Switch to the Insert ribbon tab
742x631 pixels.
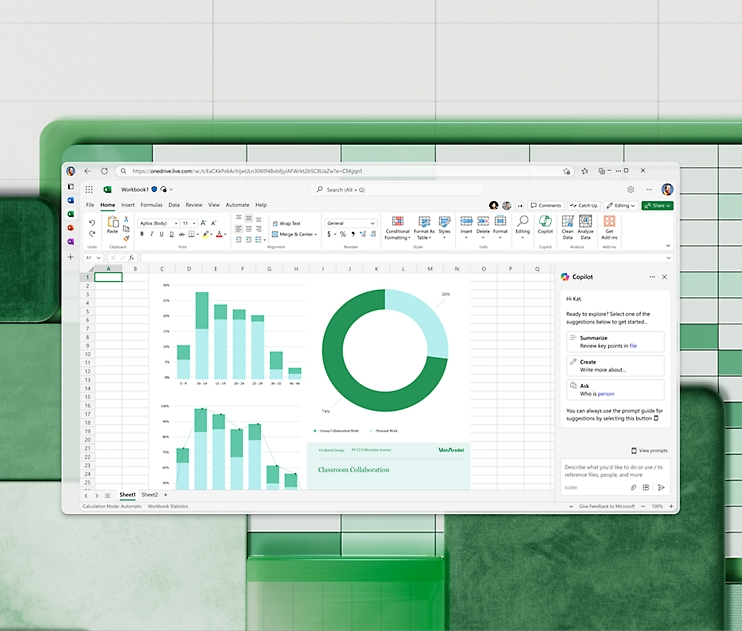point(128,205)
